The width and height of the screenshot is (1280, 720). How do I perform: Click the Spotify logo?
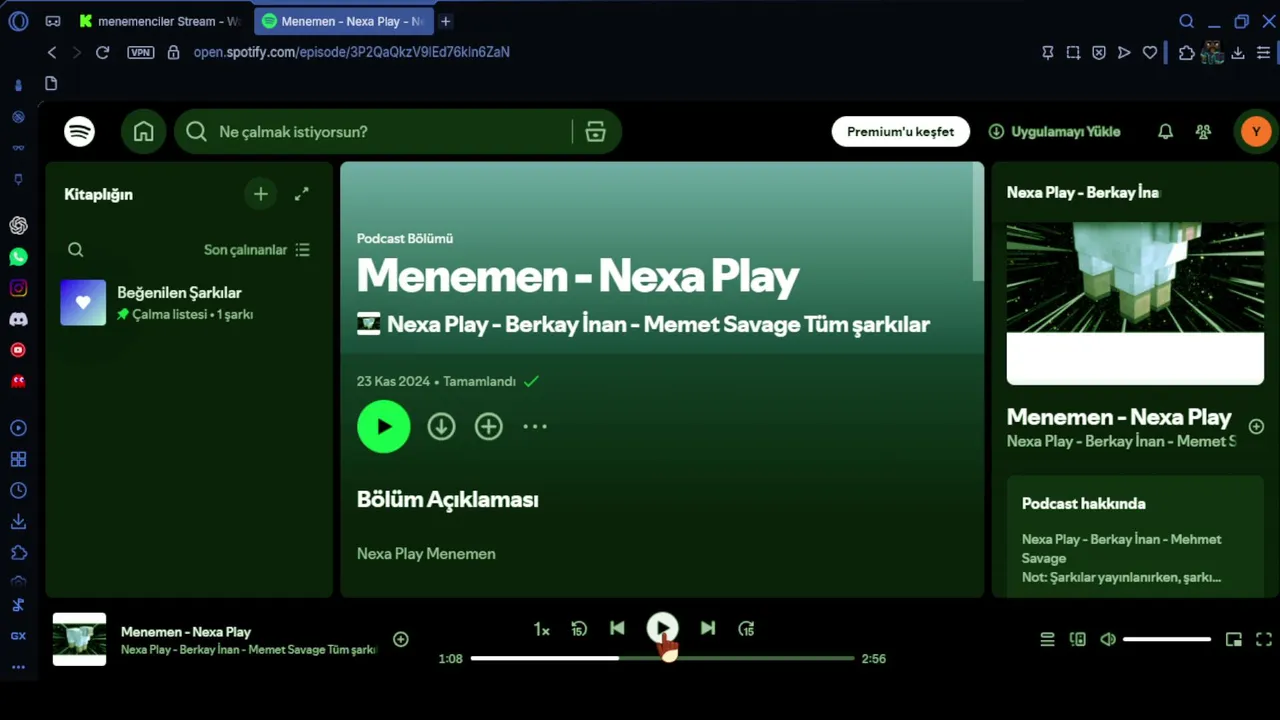click(x=80, y=131)
